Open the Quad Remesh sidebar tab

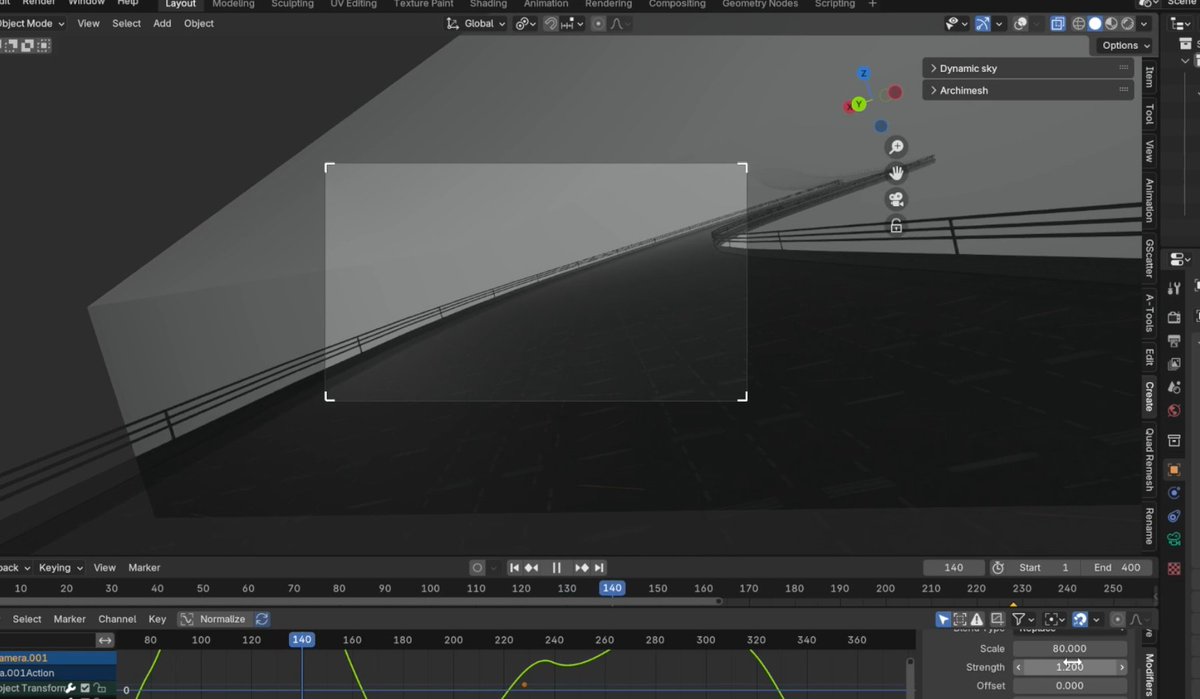coord(1149,460)
